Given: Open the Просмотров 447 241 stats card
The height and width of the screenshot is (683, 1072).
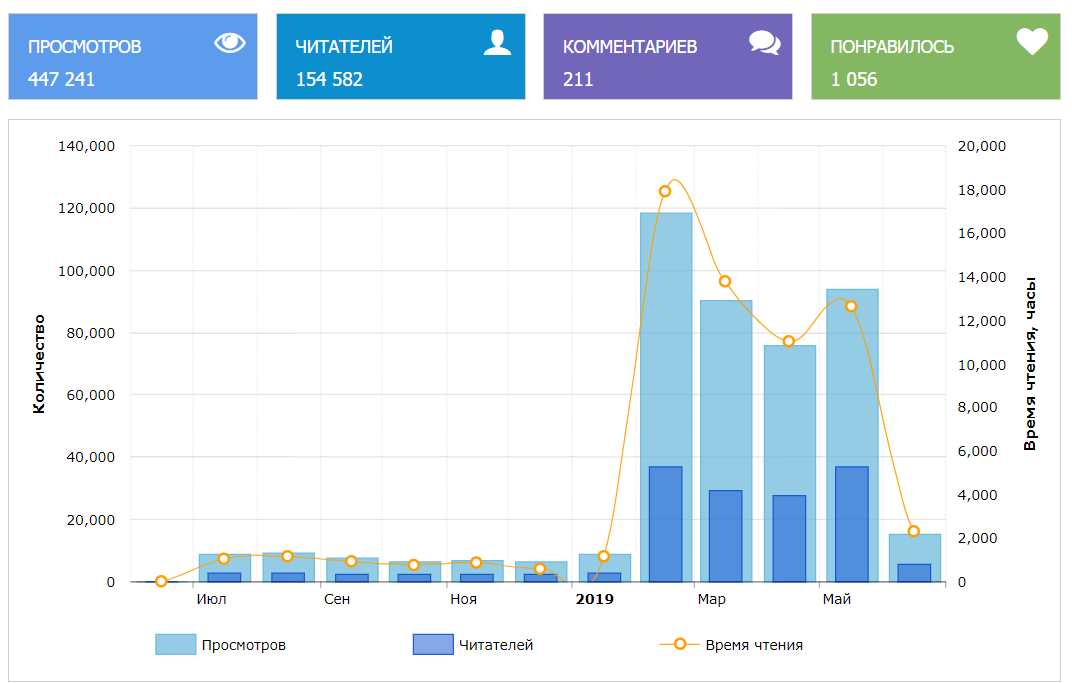Looking at the screenshot, I should [x=133, y=57].
